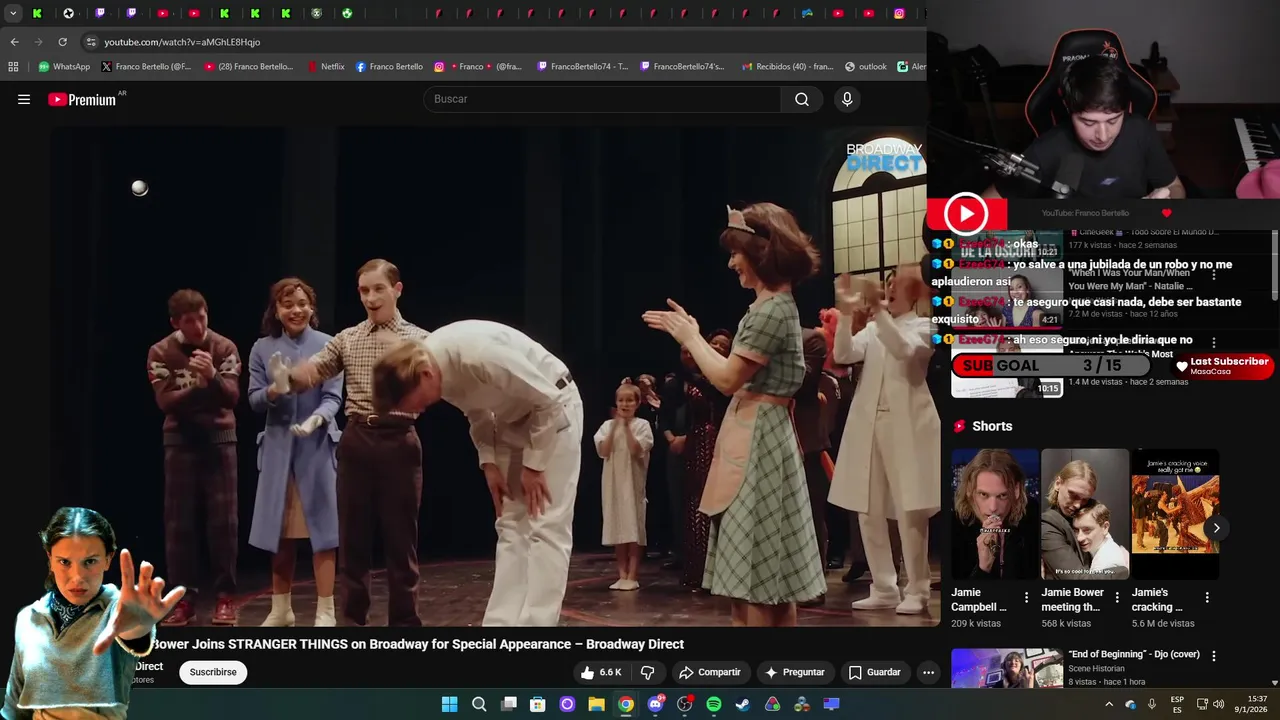This screenshot has height=720, width=1280.
Task: Expand the browser tab search dropdown
Action: coord(13,13)
